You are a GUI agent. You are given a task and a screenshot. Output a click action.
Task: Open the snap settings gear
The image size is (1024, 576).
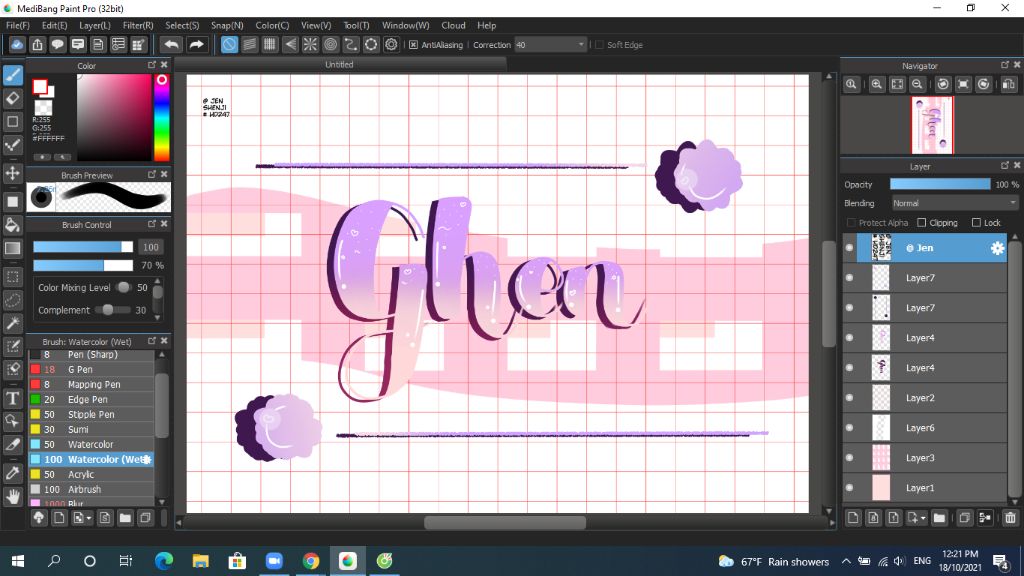(x=391, y=44)
